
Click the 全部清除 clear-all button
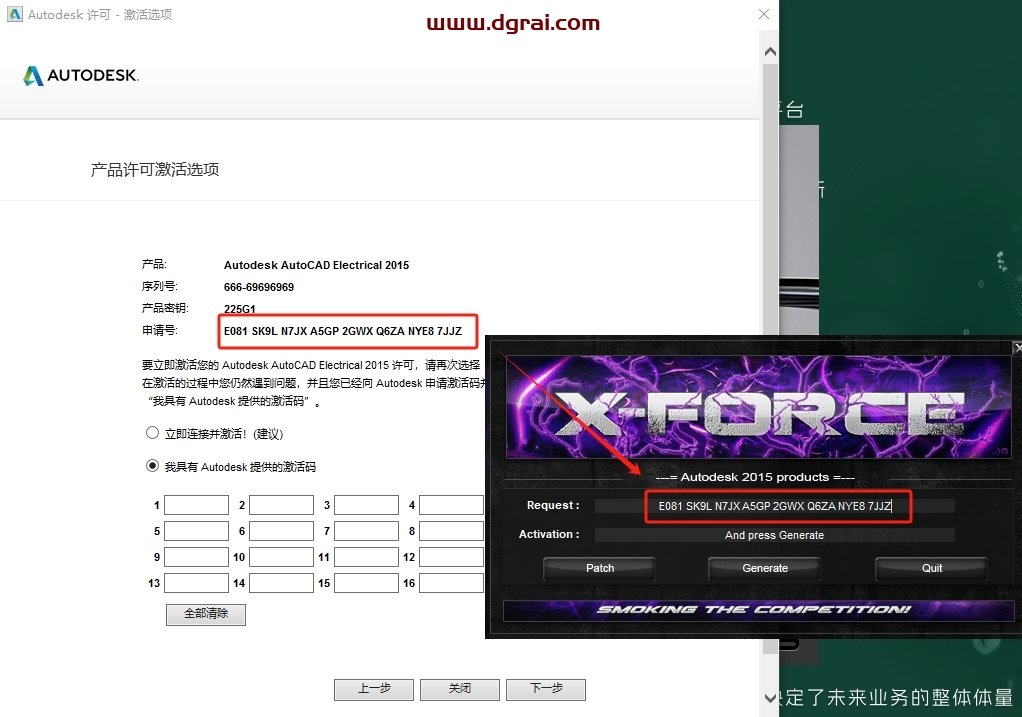tap(206, 614)
